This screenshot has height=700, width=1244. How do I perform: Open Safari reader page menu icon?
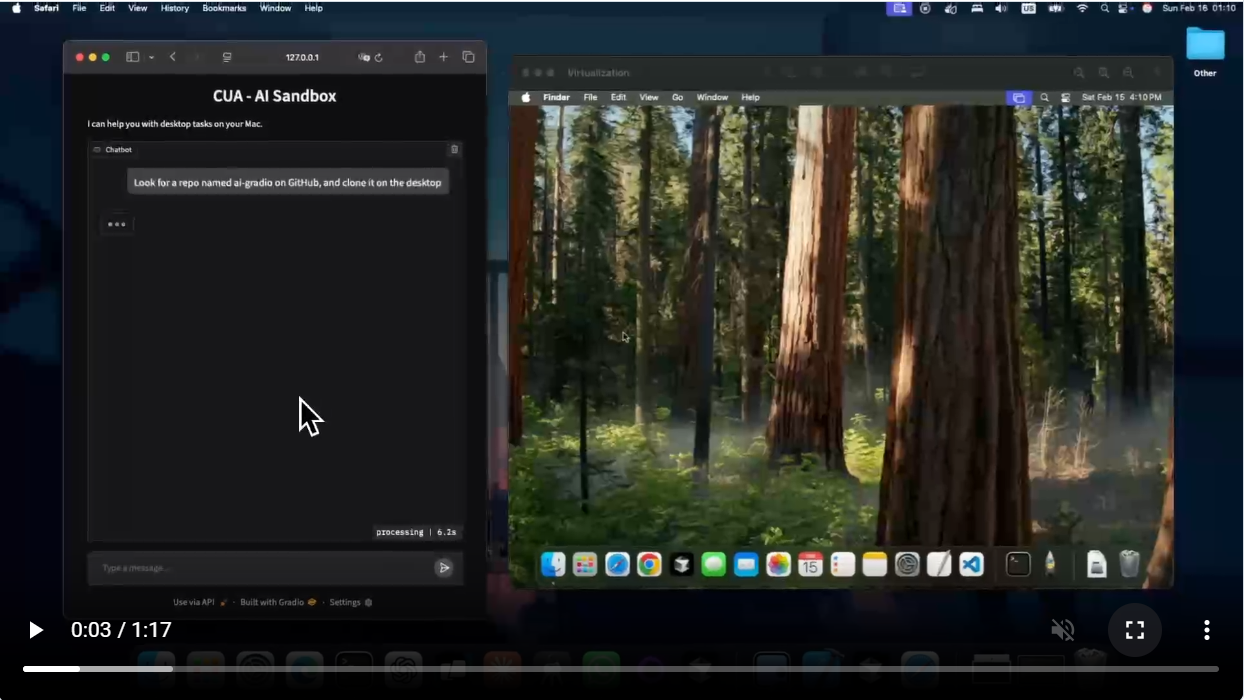tap(228, 57)
